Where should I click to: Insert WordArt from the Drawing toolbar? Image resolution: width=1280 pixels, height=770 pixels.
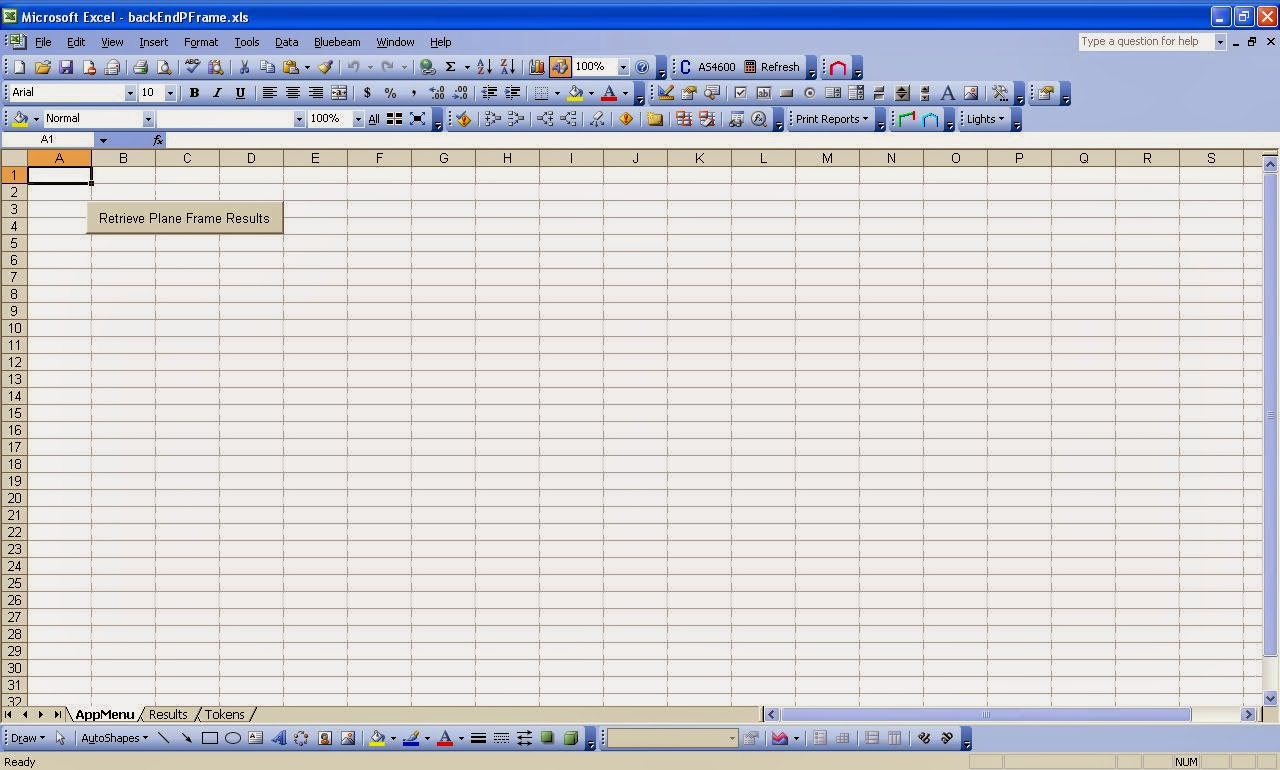pos(278,738)
